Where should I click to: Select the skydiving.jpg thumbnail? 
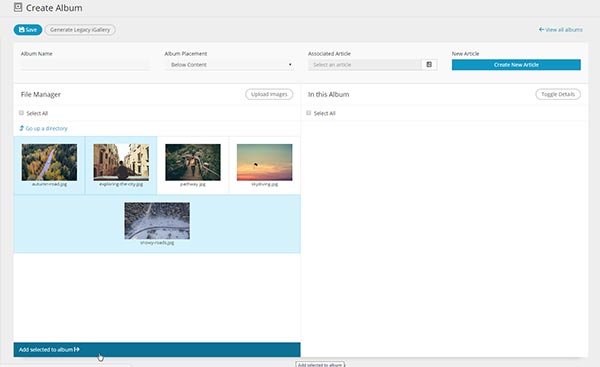(x=264, y=162)
